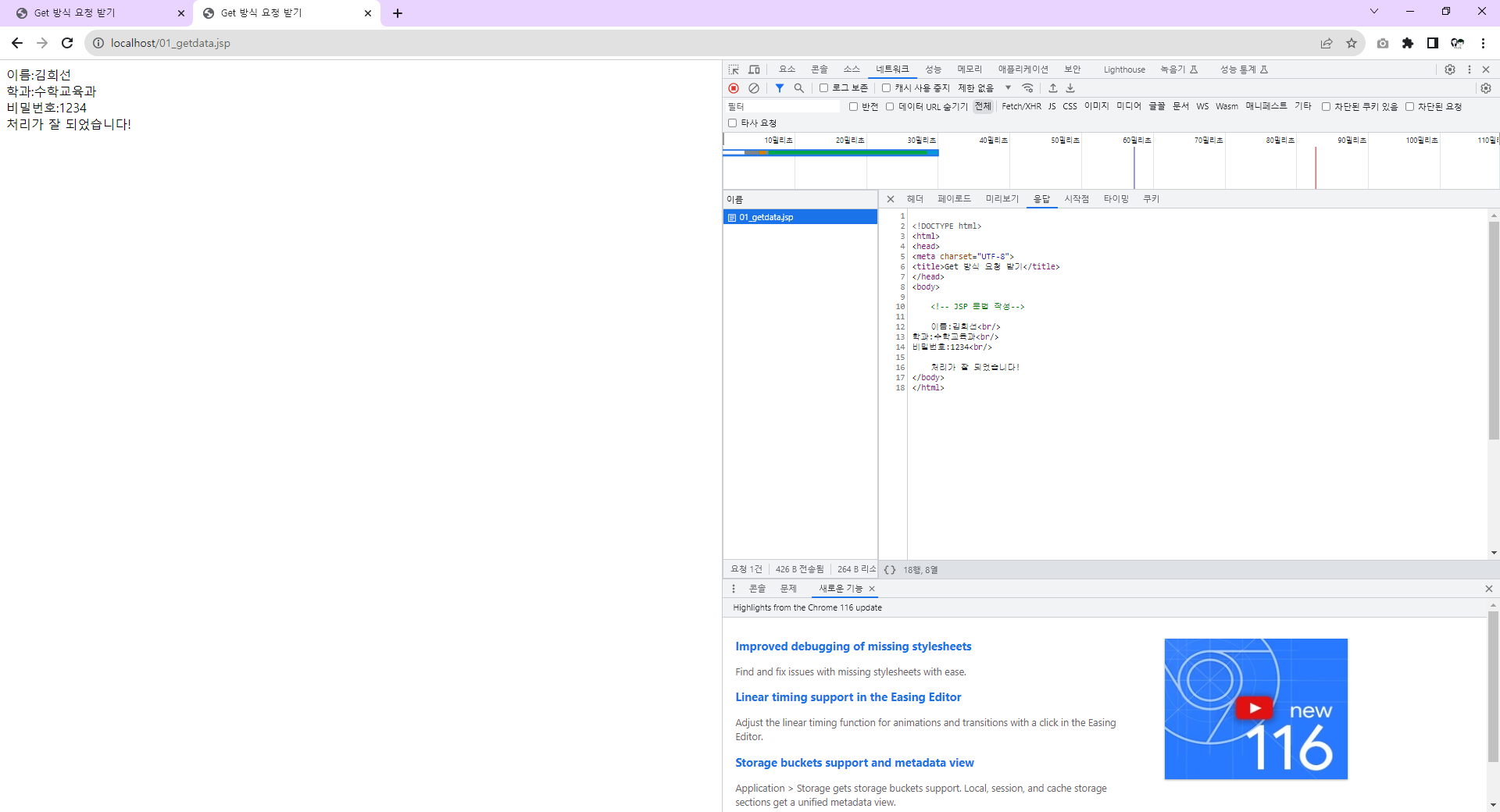
Task: Open Linear timing support in Easing Editor link
Action: (x=848, y=697)
